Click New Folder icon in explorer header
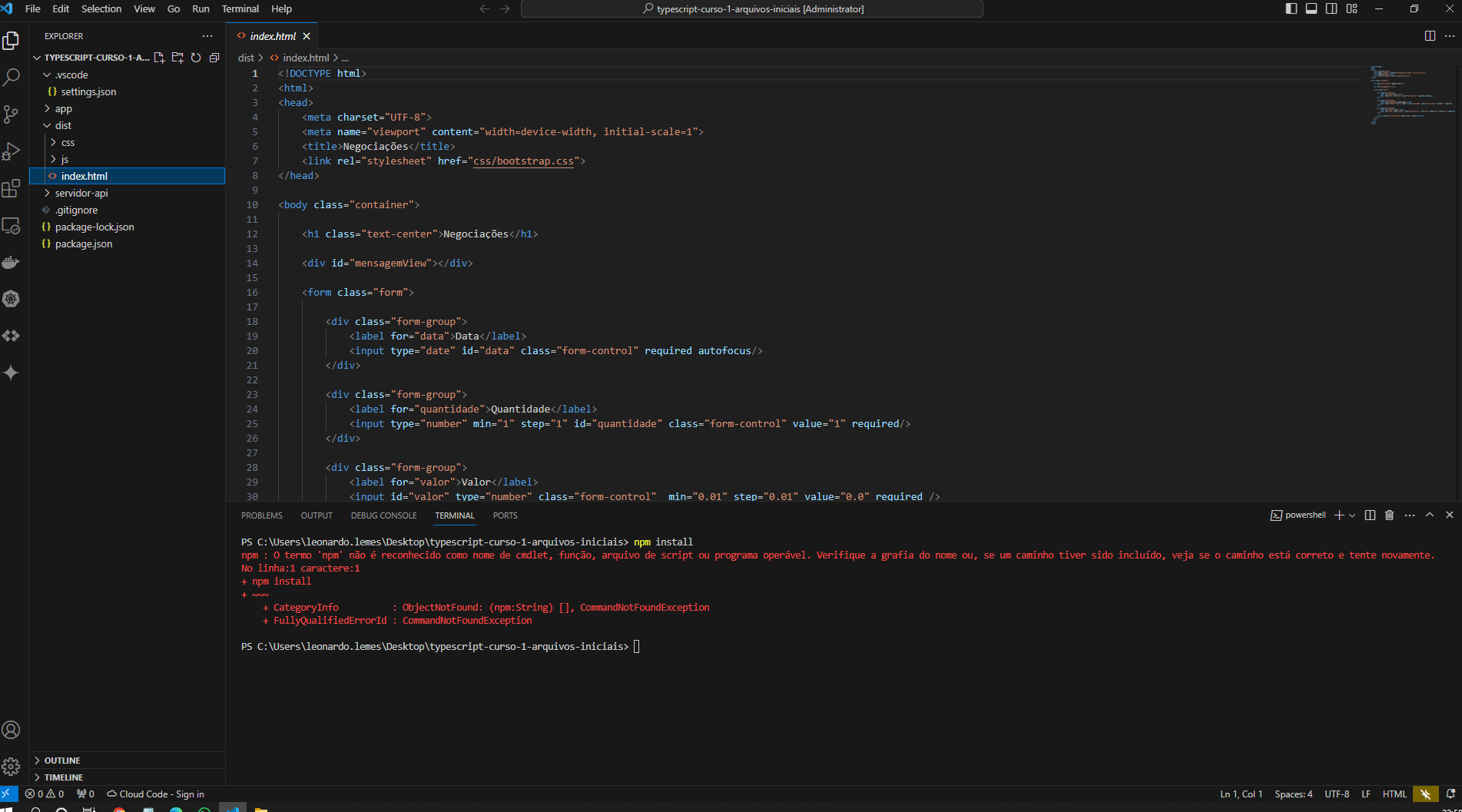Viewport: 1462px width, 812px height. pyautogui.click(x=177, y=58)
